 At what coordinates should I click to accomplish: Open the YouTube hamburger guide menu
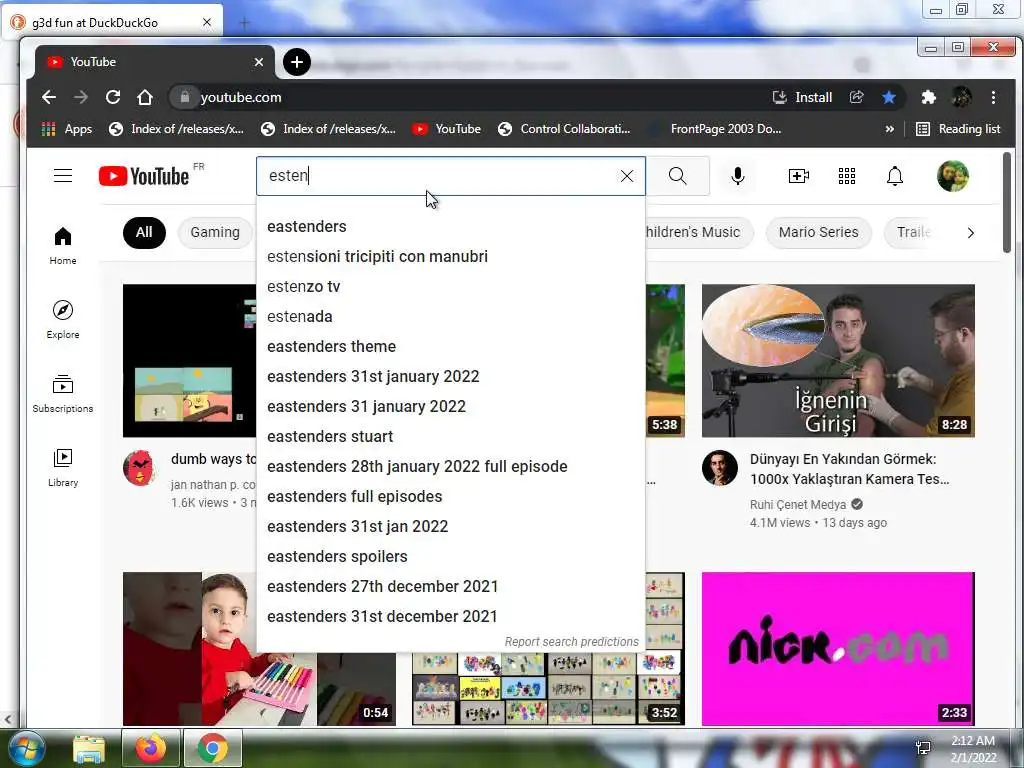63,176
